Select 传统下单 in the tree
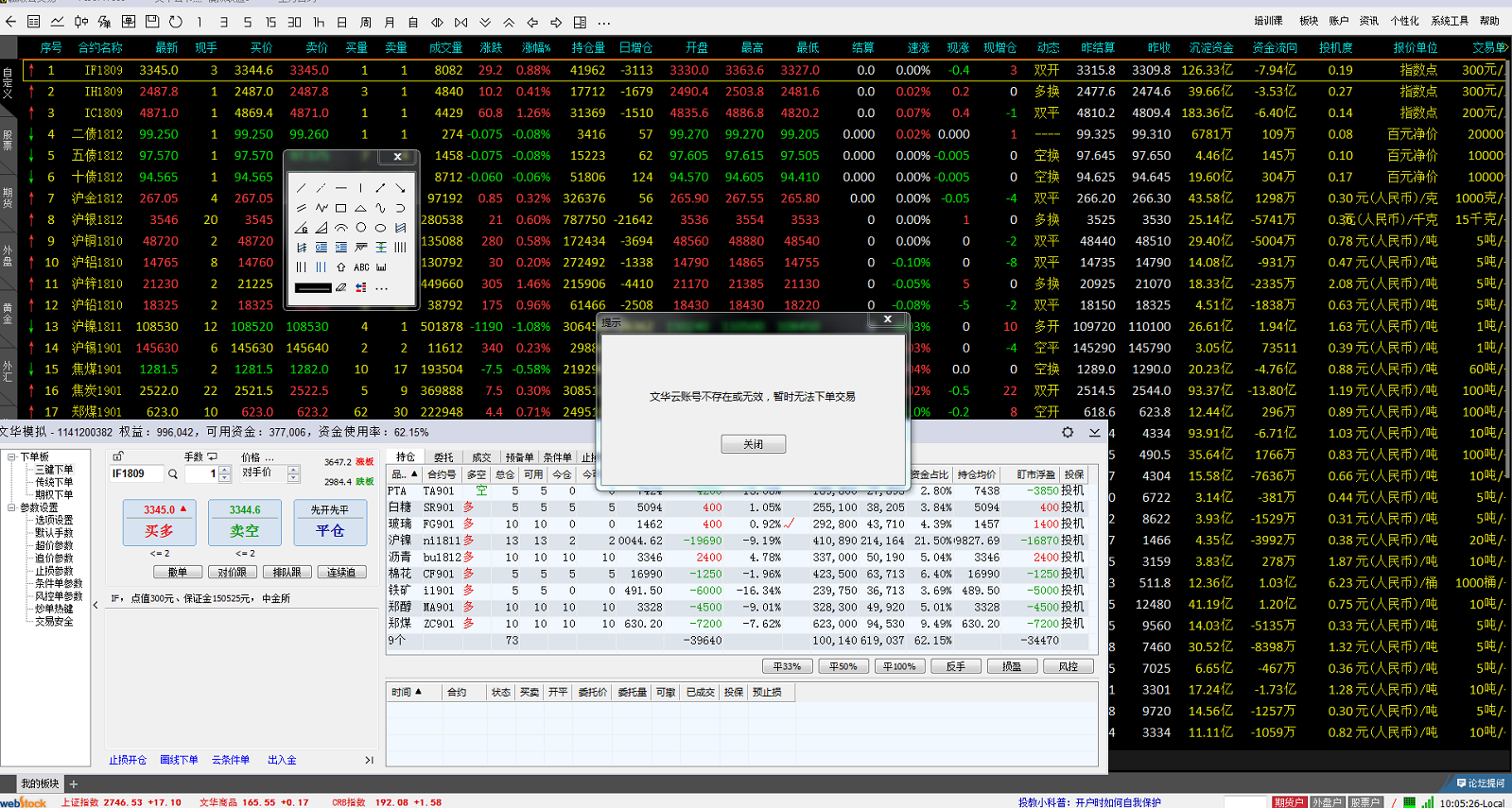Image resolution: width=1512 pixels, height=808 pixels. (54, 482)
